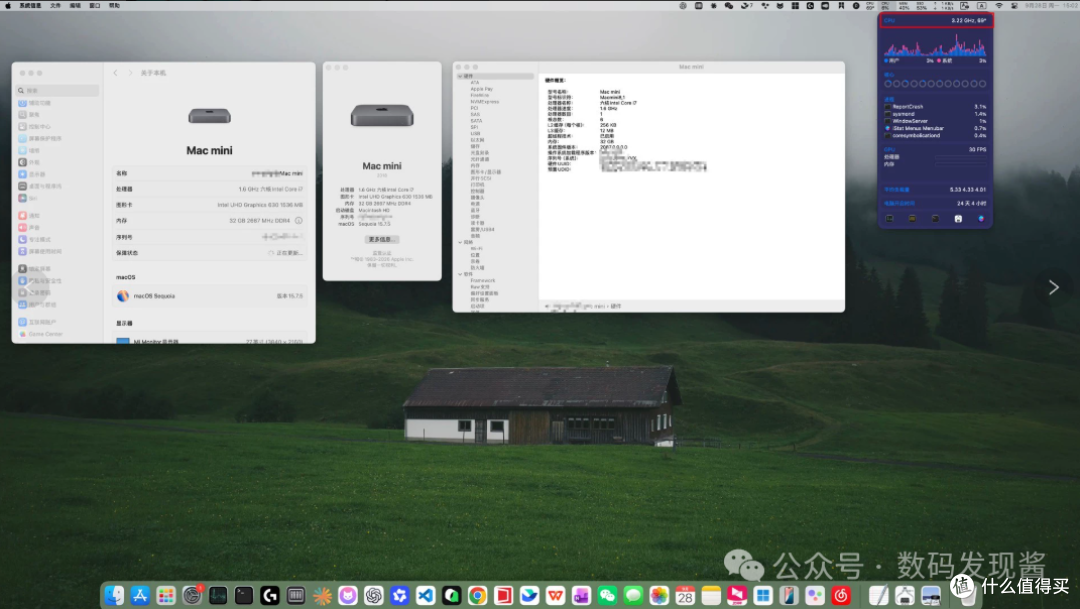Open the Photos app in the Dock
Image resolution: width=1080 pixels, height=609 pixels.
[x=659, y=595]
